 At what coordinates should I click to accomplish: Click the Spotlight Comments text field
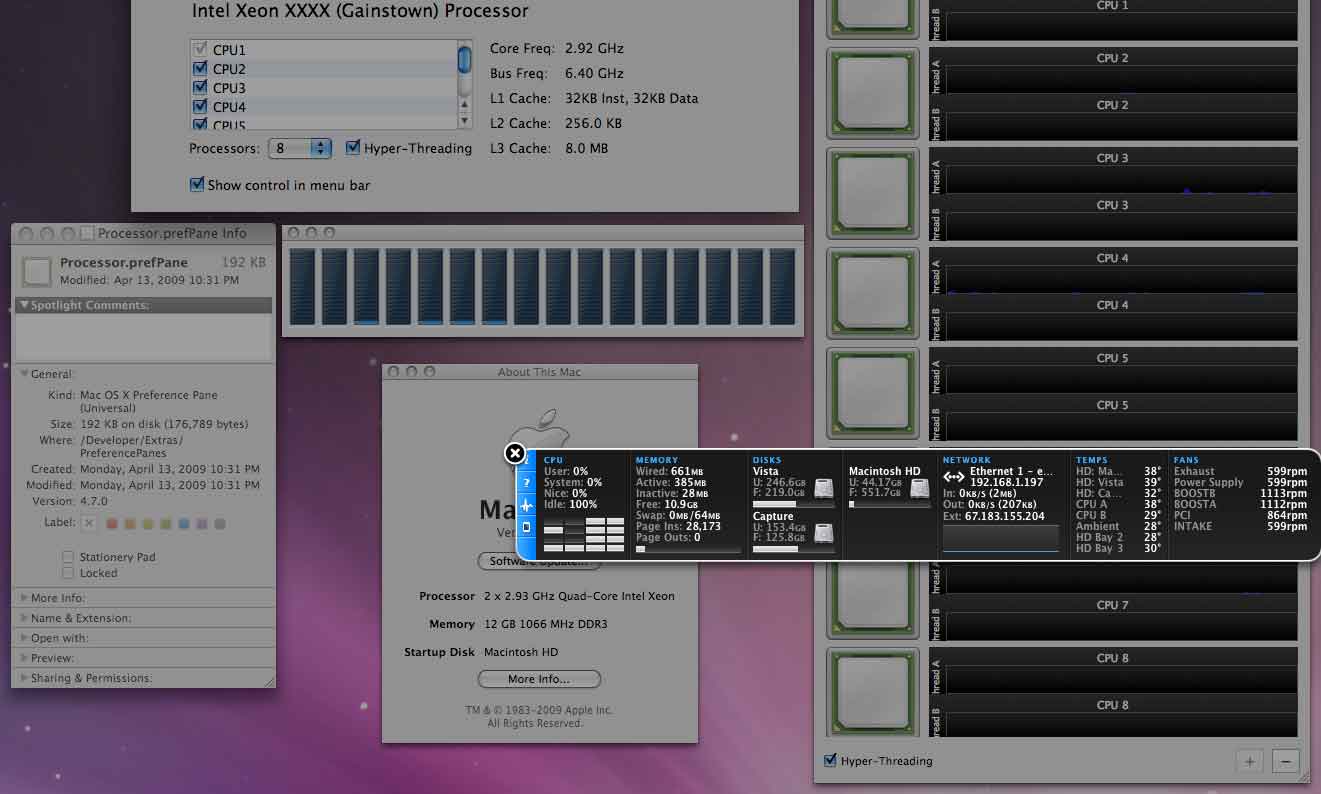(142, 338)
